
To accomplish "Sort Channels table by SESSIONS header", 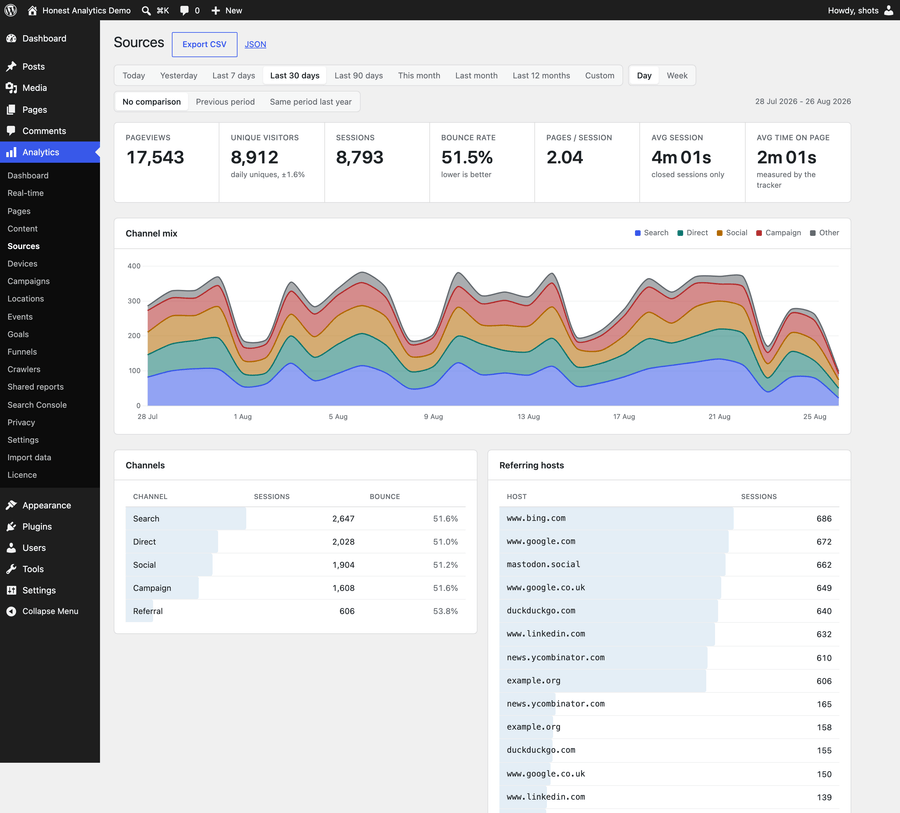I will [271, 497].
